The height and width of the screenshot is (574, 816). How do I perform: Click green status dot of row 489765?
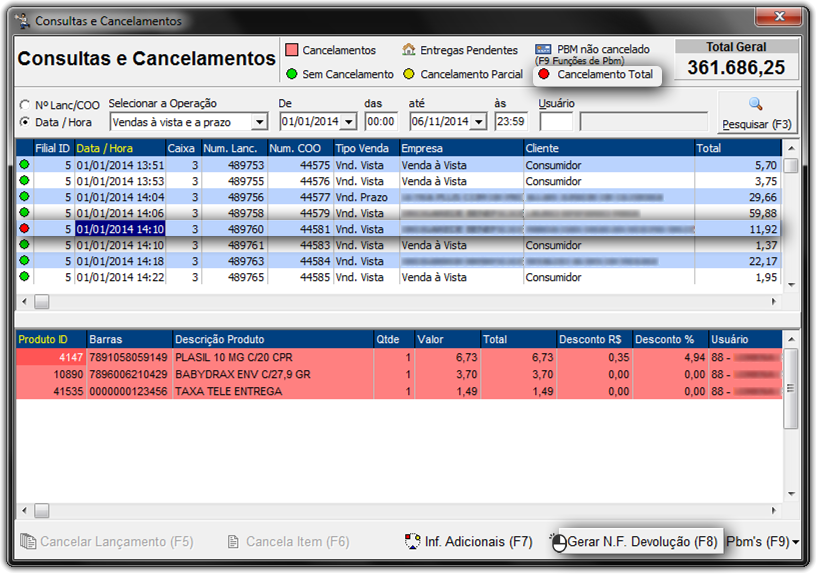[x=24, y=276]
